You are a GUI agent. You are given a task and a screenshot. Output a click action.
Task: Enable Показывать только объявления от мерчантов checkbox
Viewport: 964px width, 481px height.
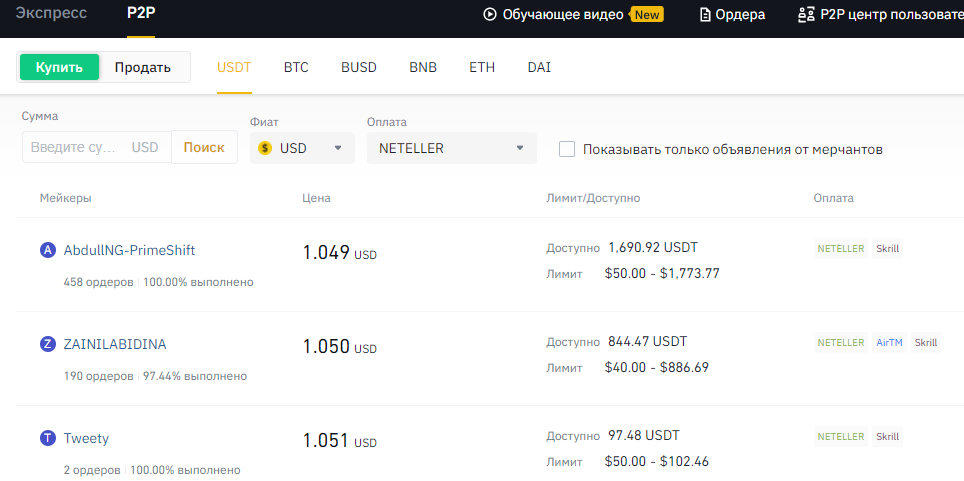[567, 149]
